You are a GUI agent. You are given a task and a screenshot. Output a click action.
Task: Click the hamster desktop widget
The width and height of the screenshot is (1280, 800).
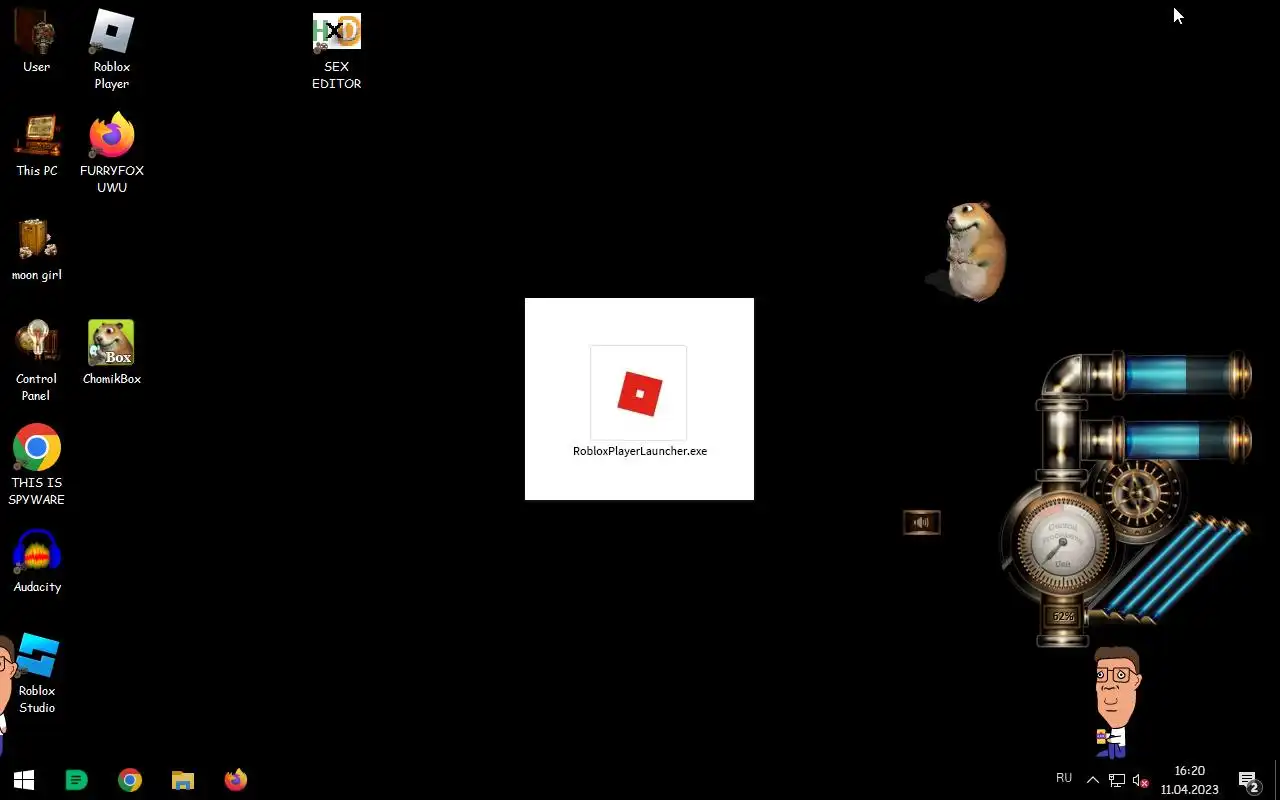point(967,250)
